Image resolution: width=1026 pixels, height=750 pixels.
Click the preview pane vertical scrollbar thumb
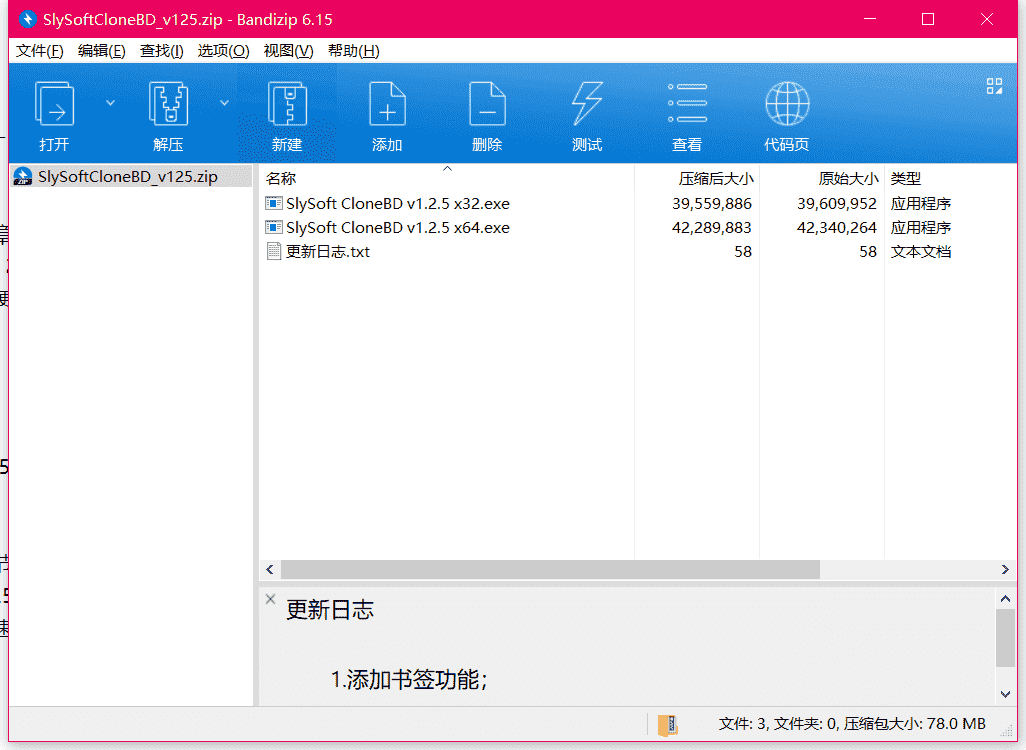[1005, 637]
